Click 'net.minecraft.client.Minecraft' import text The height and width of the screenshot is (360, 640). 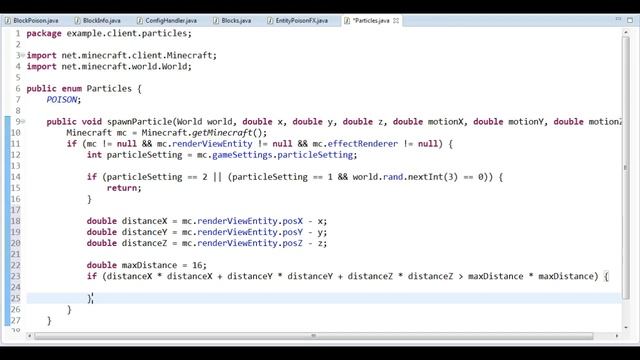(137, 55)
